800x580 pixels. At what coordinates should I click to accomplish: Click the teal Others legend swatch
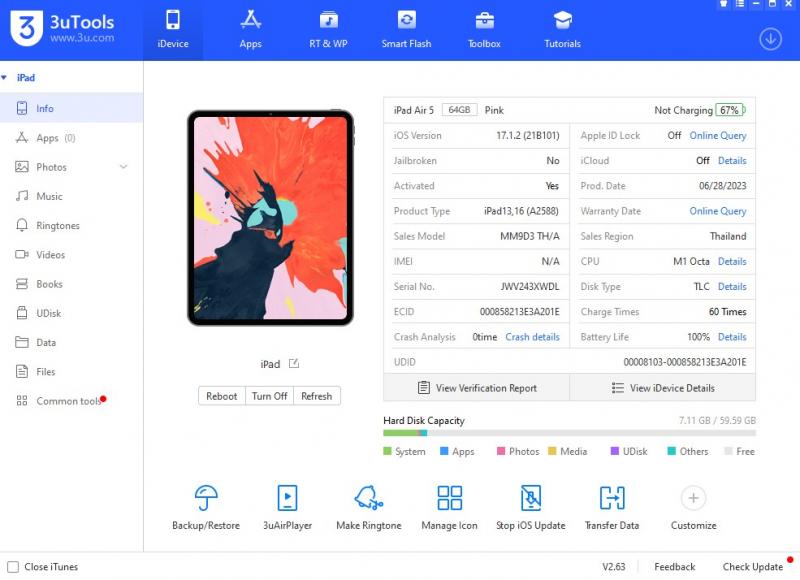click(x=672, y=451)
